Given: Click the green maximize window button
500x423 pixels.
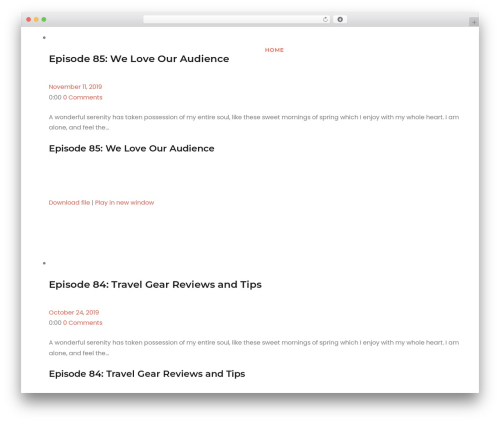Looking at the screenshot, I should click(x=44, y=20).
